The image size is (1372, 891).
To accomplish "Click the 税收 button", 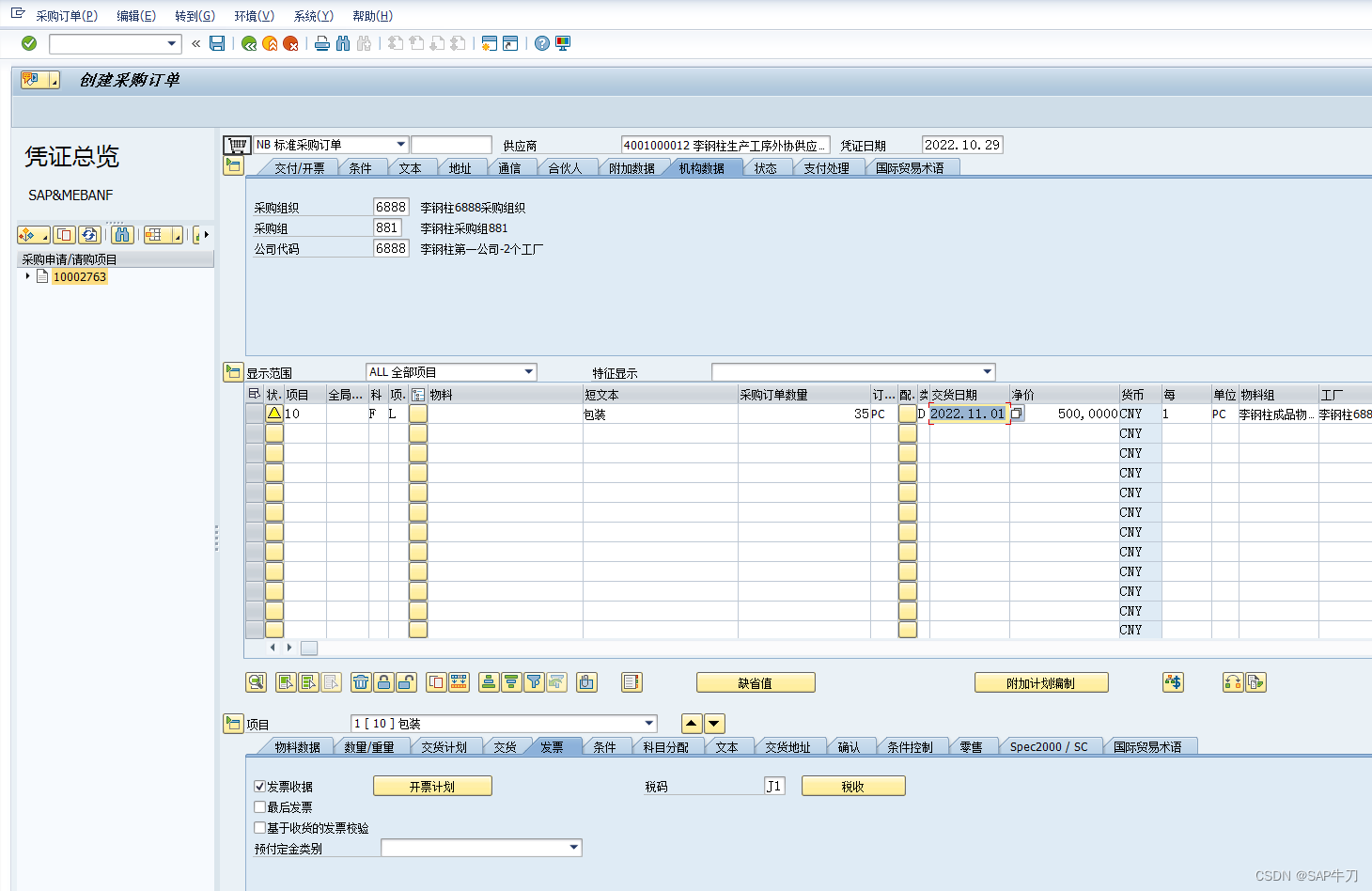I will [853, 787].
